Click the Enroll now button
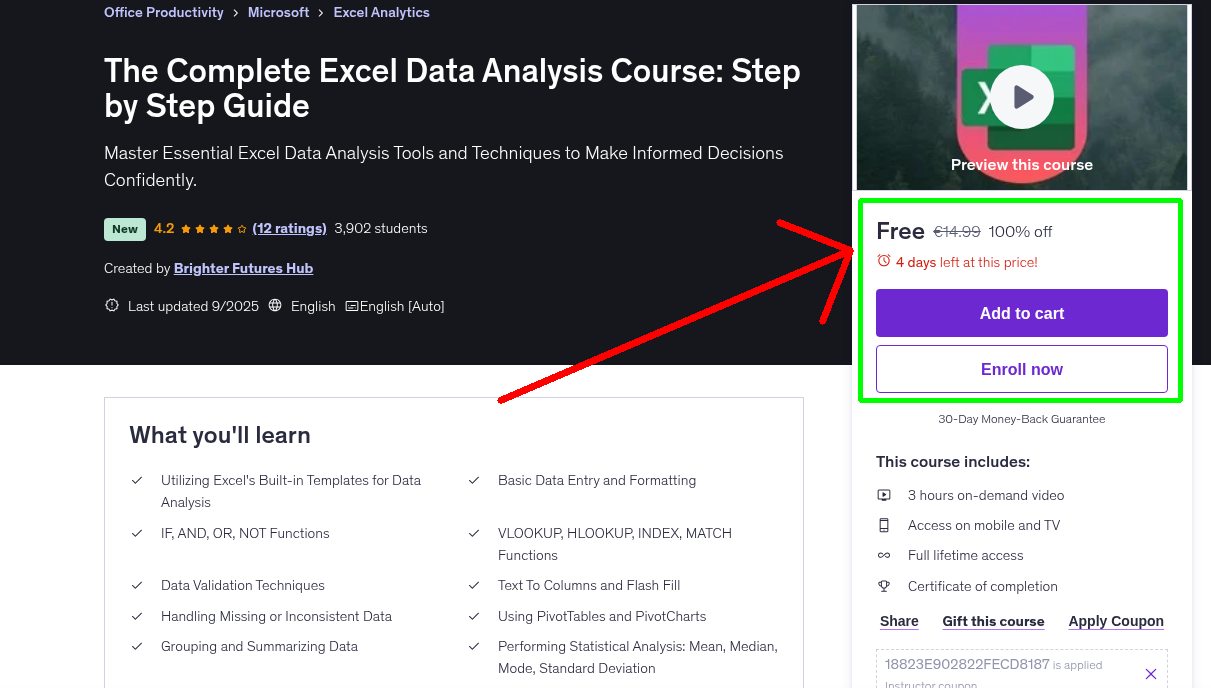This screenshot has width=1211, height=688. [x=1021, y=369]
